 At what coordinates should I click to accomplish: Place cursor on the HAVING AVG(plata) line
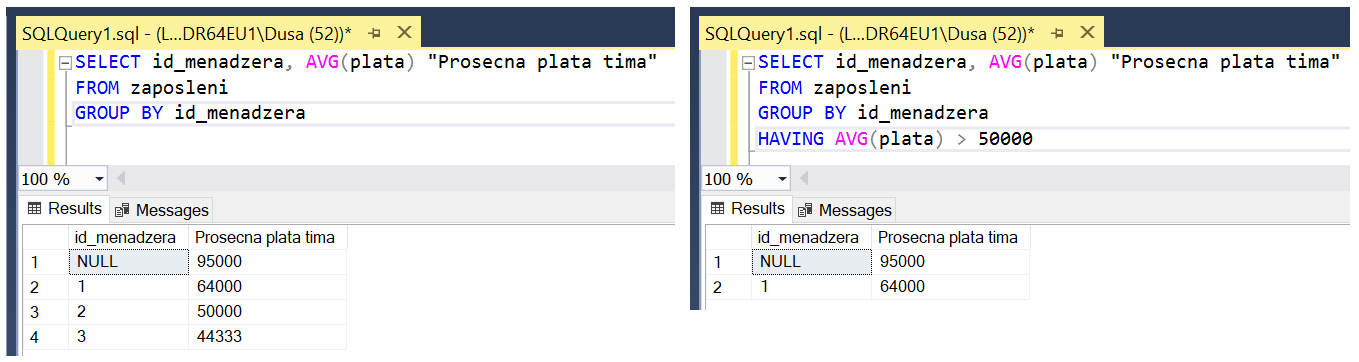(x=895, y=139)
